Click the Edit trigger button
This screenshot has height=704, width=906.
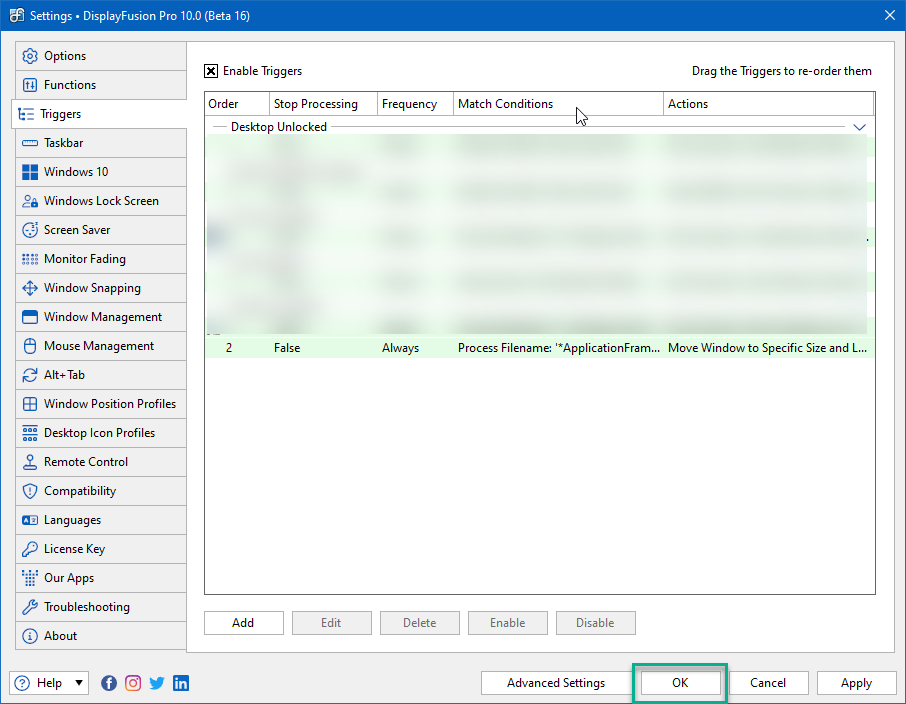click(331, 623)
